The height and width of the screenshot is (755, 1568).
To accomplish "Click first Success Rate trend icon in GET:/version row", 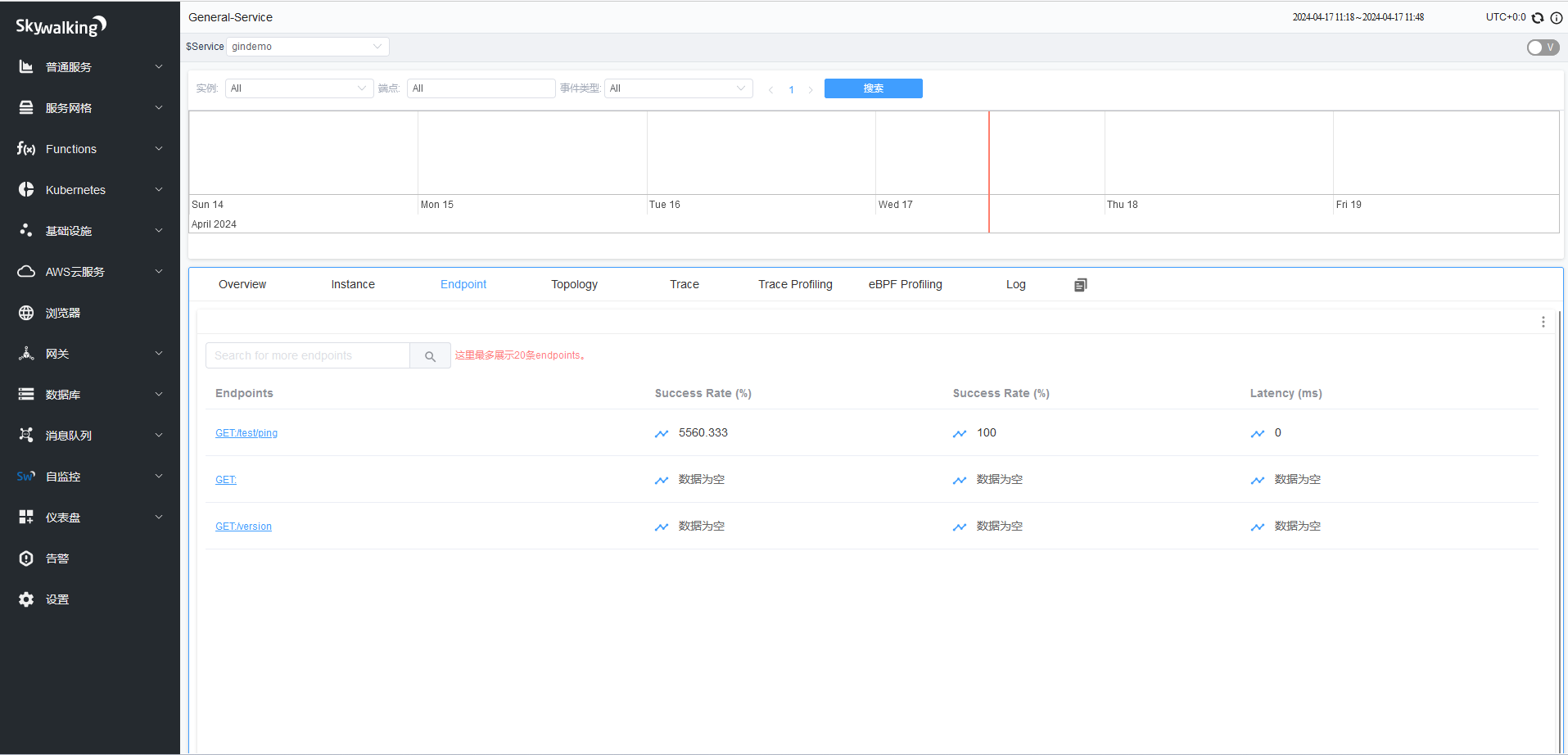I will tap(662, 527).
